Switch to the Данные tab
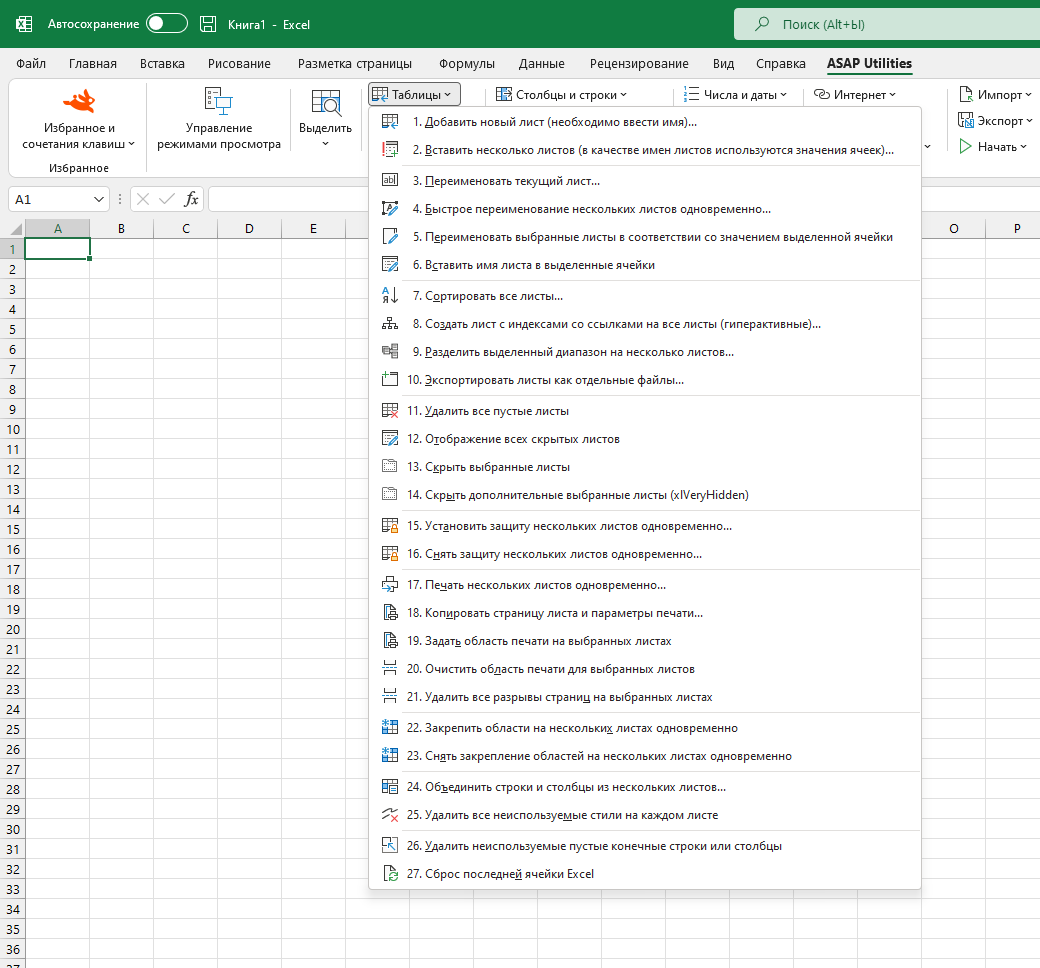 (542, 64)
